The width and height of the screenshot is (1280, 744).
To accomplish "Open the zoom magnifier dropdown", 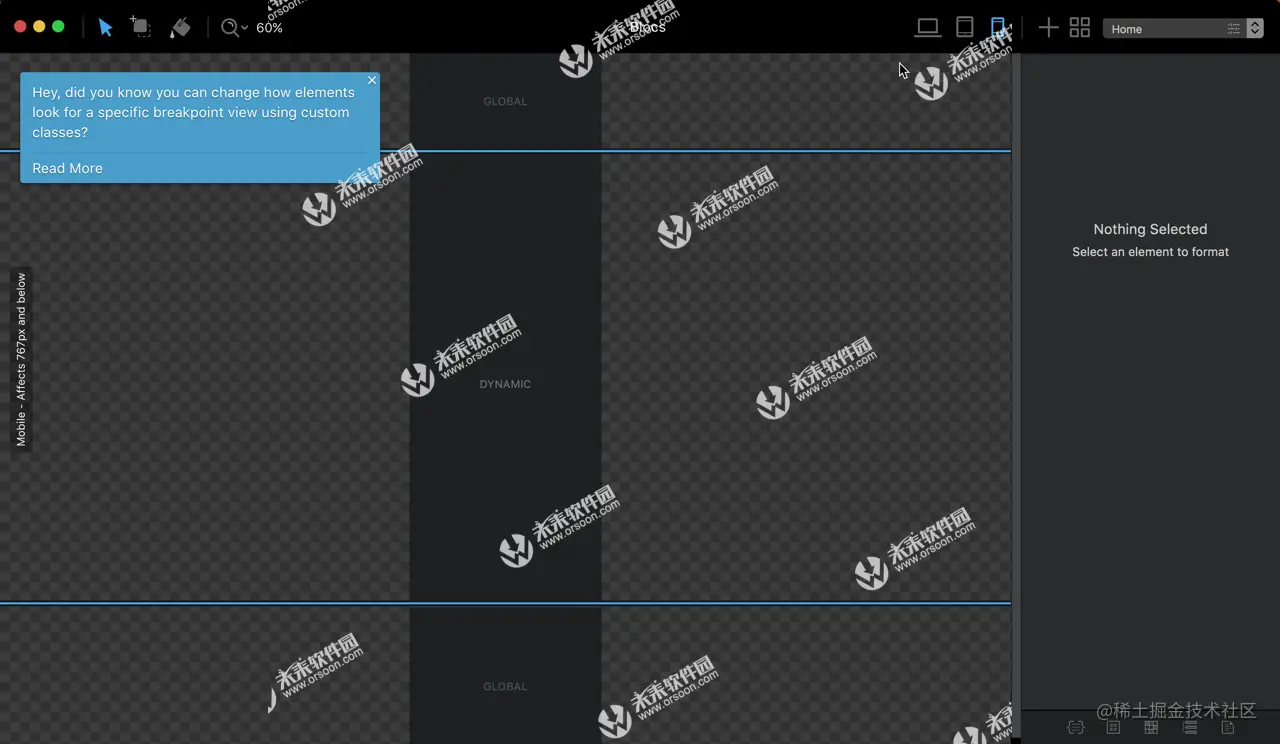I will (234, 28).
